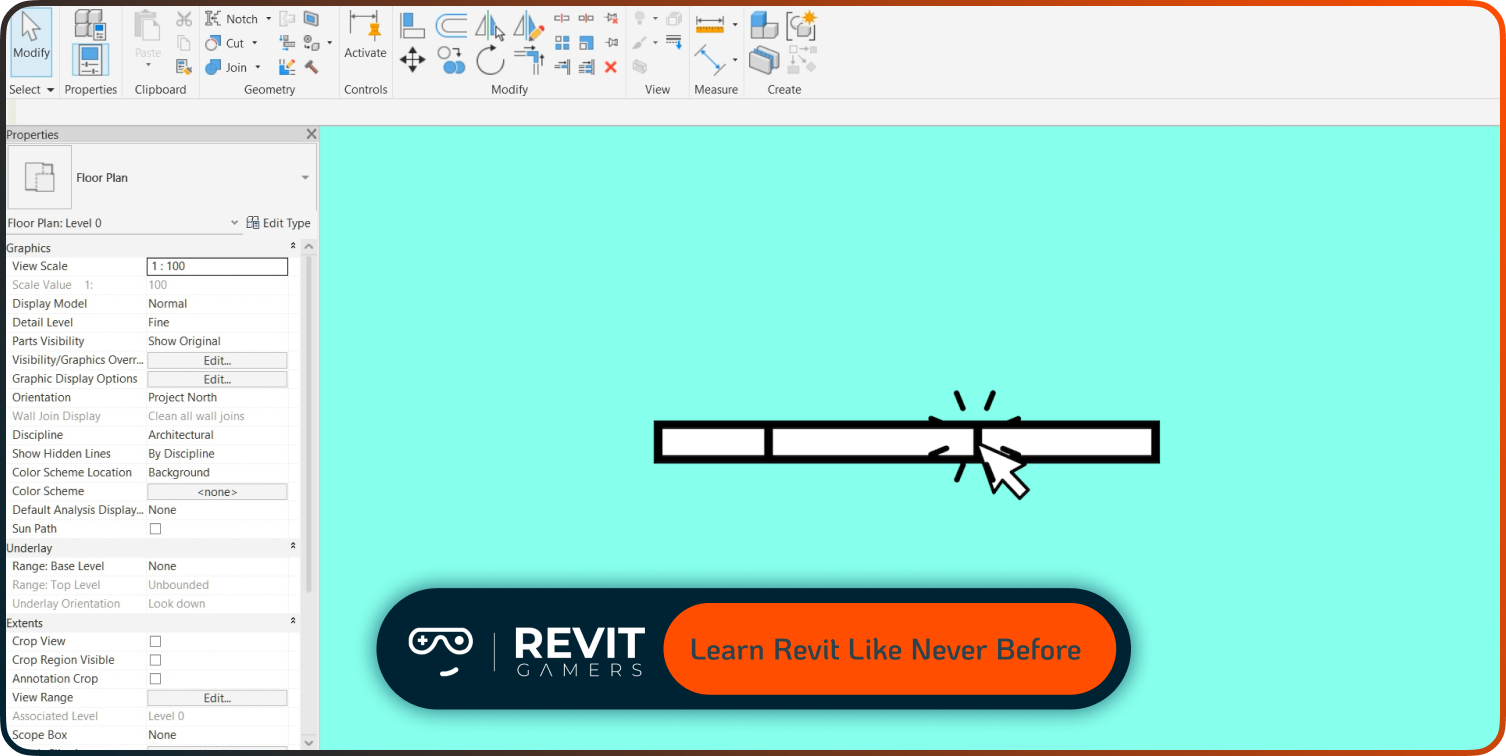
Task: Open the Cut geometry dropdown arrow
Action: 254,43
